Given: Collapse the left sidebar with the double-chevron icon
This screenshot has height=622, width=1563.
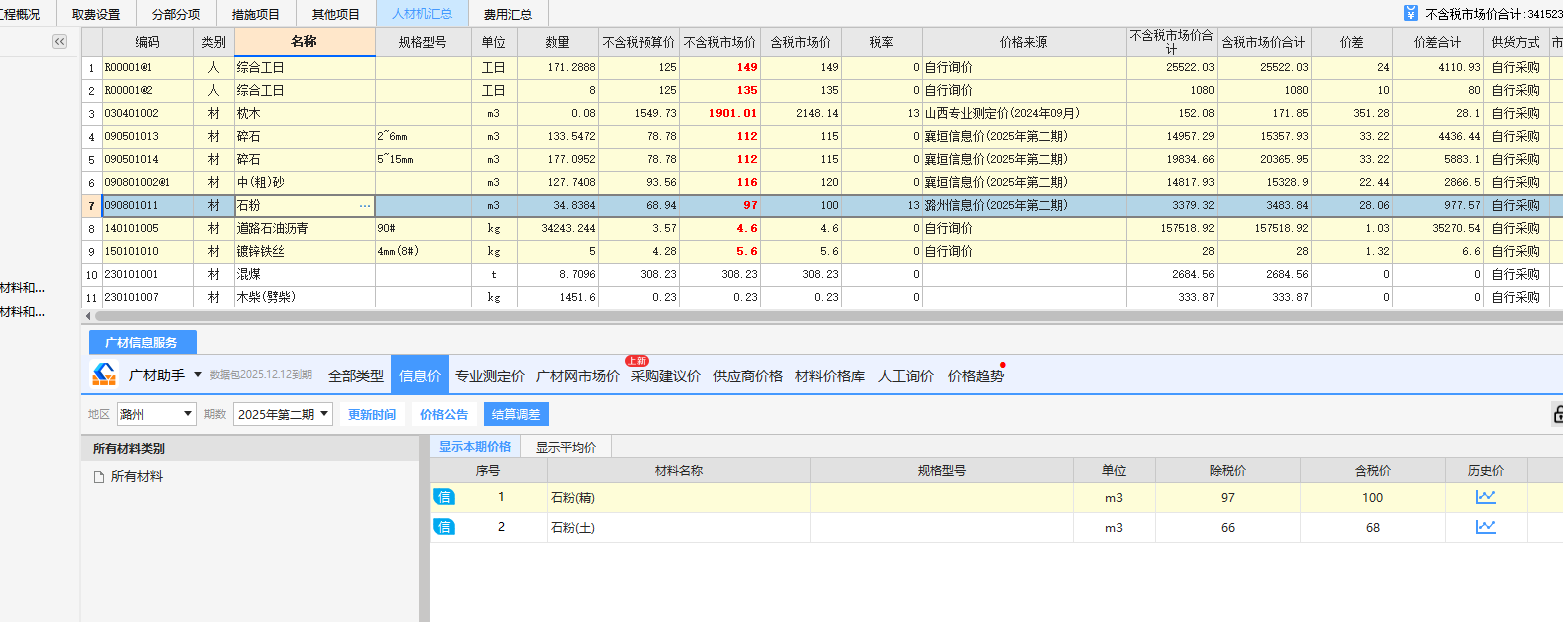Looking at the screenshot, I should [x=59, y=42].
